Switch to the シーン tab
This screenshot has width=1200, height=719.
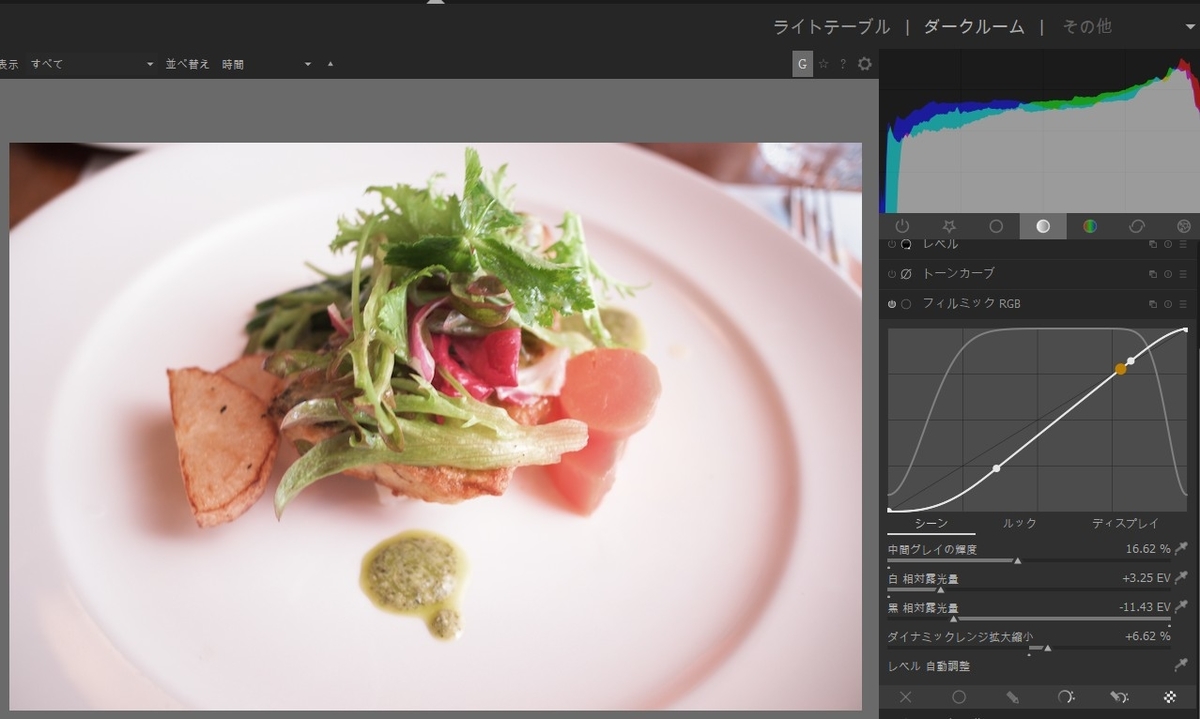coord(931,523)
